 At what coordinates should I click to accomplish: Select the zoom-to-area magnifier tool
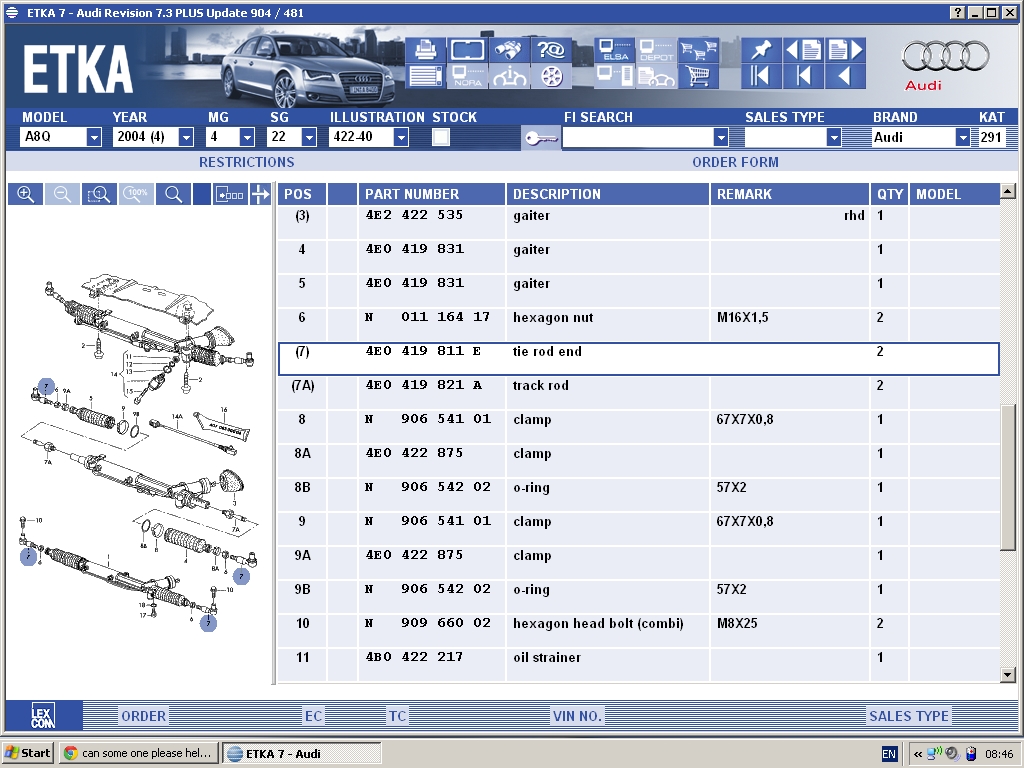99,194
